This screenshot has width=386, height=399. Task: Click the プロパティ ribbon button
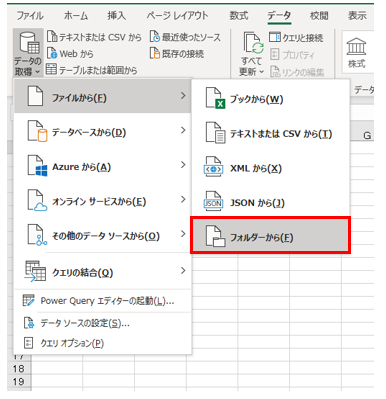[292, 54]
